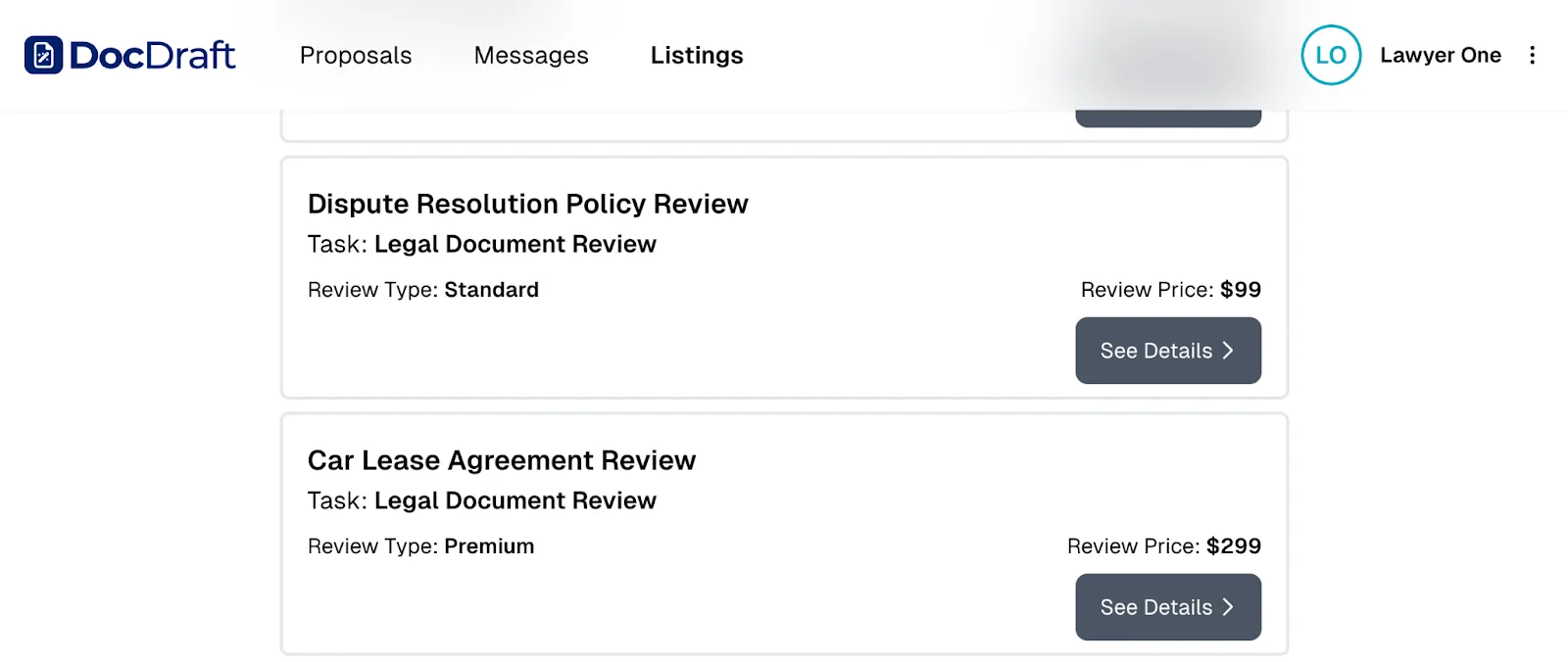The width and height of the screenshot is (1568, 662).
Task: Click chevron arrow on Dispute Resolution See Details
Action: click(x=1228, y=351)
